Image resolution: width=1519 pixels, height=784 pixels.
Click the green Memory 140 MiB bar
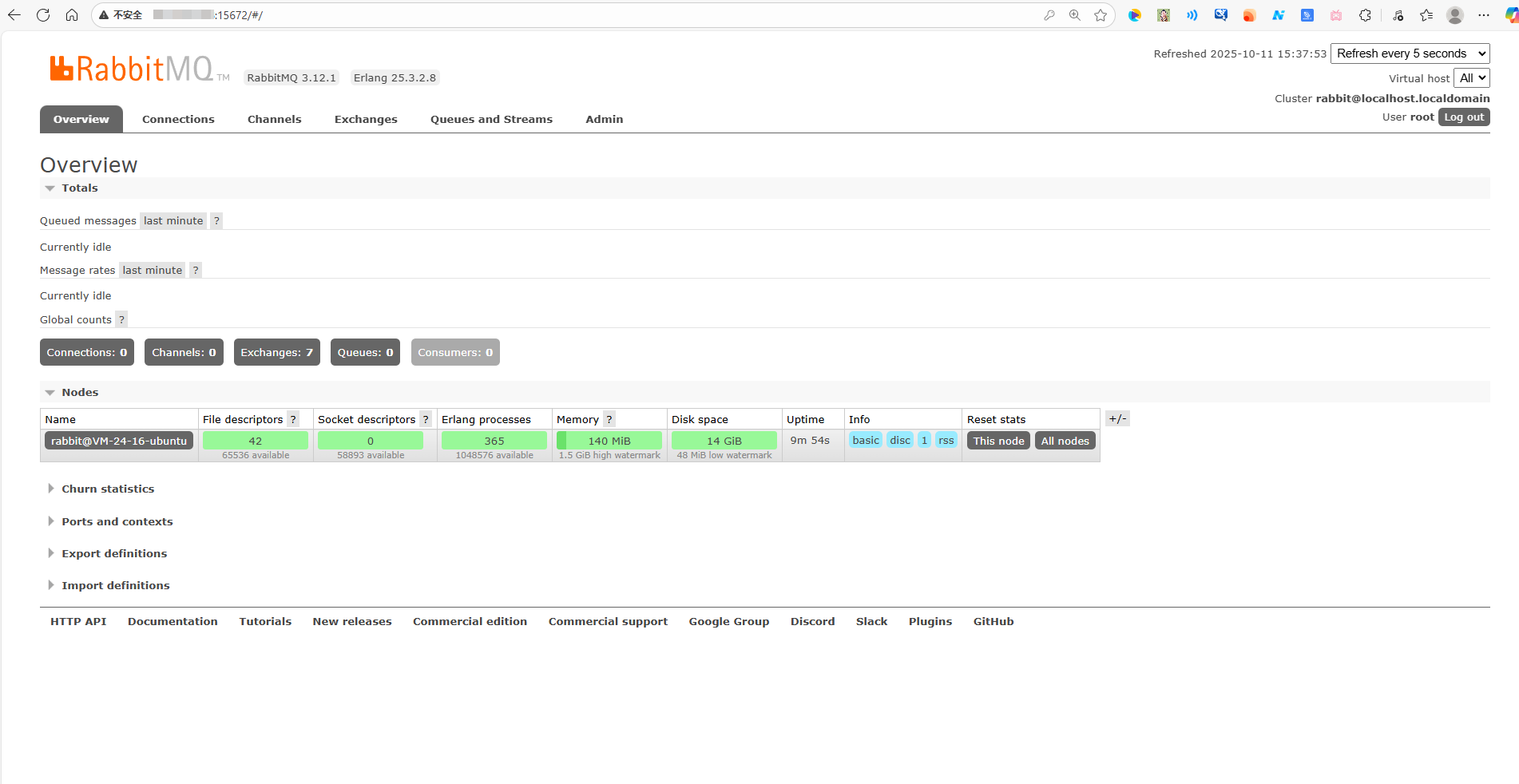(x=609, y=441)
